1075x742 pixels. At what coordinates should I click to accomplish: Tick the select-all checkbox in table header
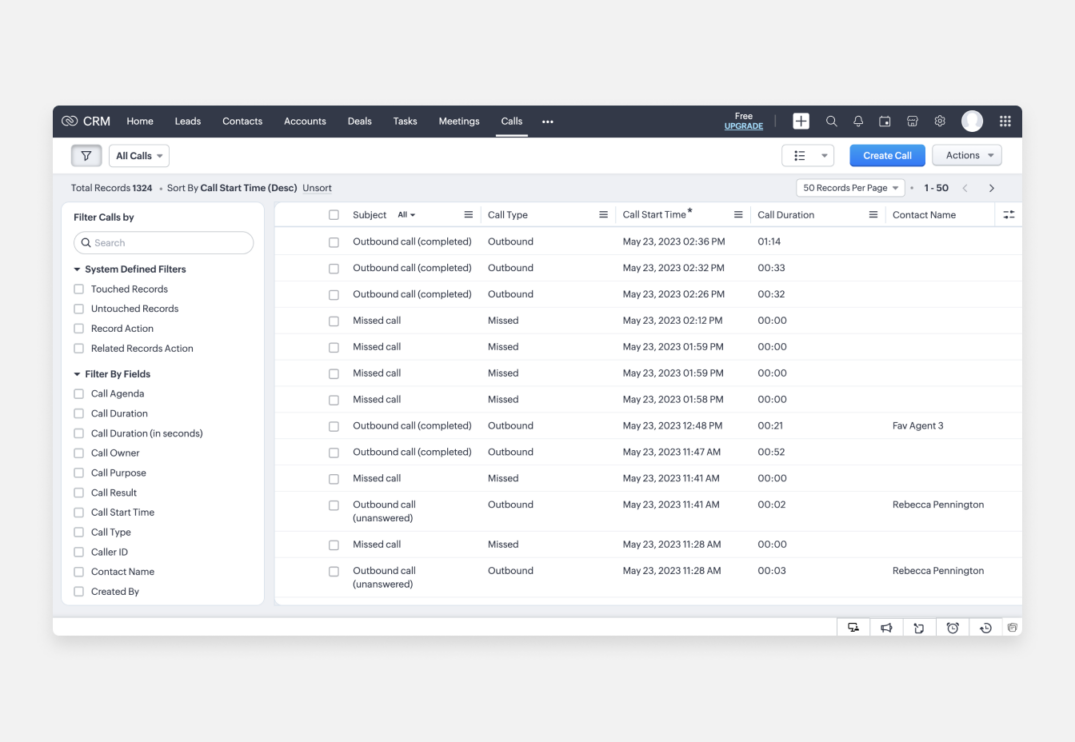point(334,215)
